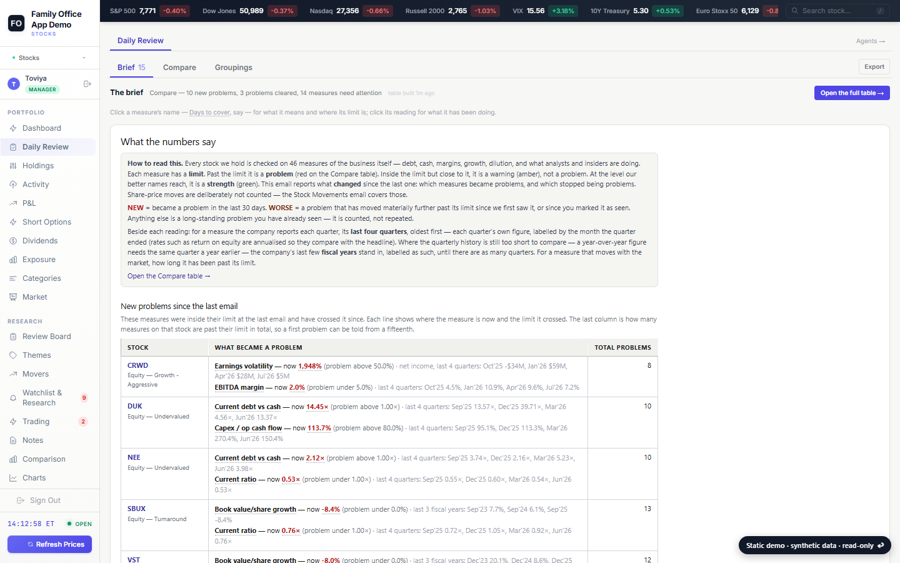Open the Stocks selector dropdown
The height and width of the screenshot is (563, 900).
[49, 57]
